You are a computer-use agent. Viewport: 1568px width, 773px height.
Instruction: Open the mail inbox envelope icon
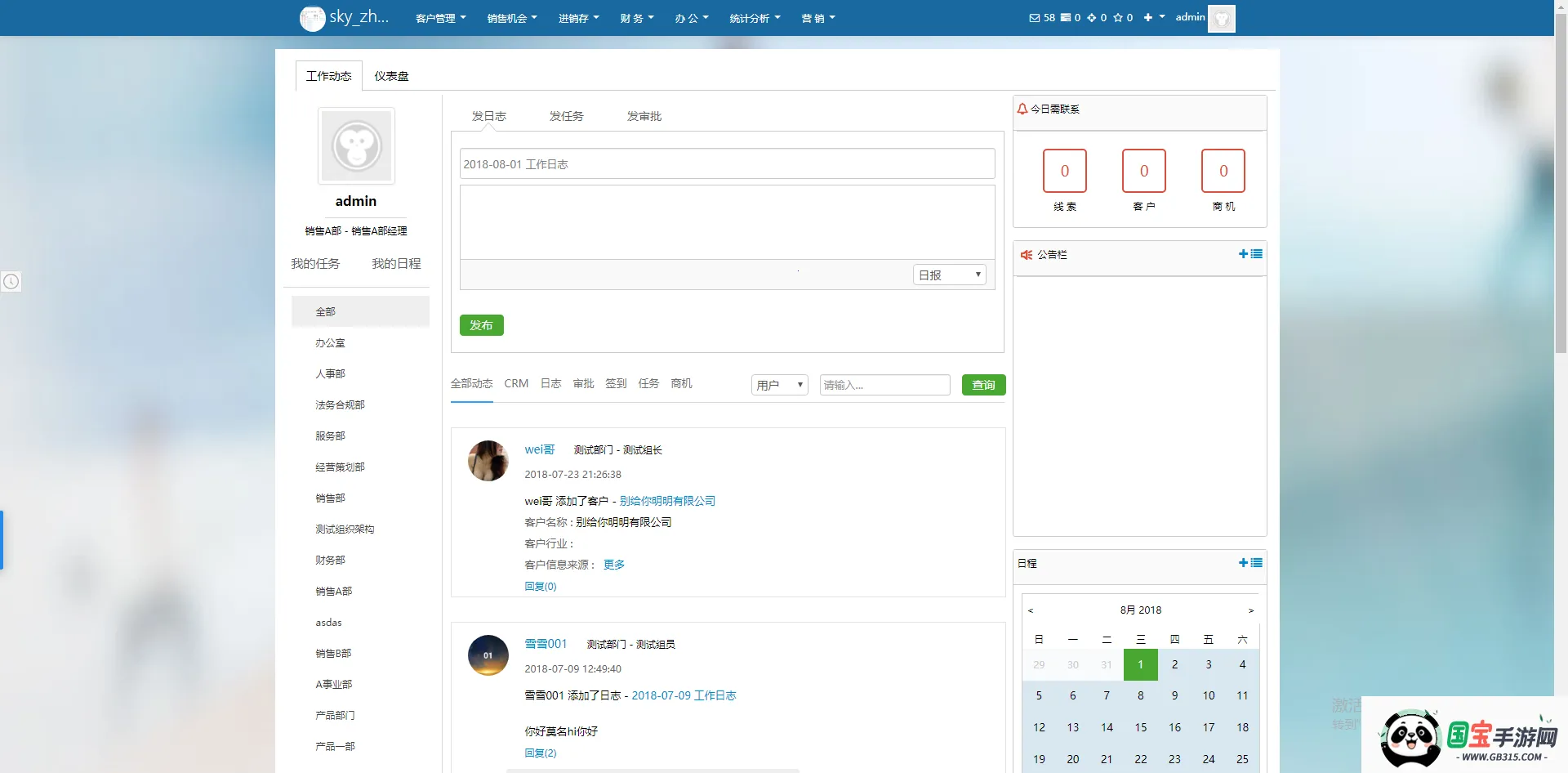point(1034,17)
